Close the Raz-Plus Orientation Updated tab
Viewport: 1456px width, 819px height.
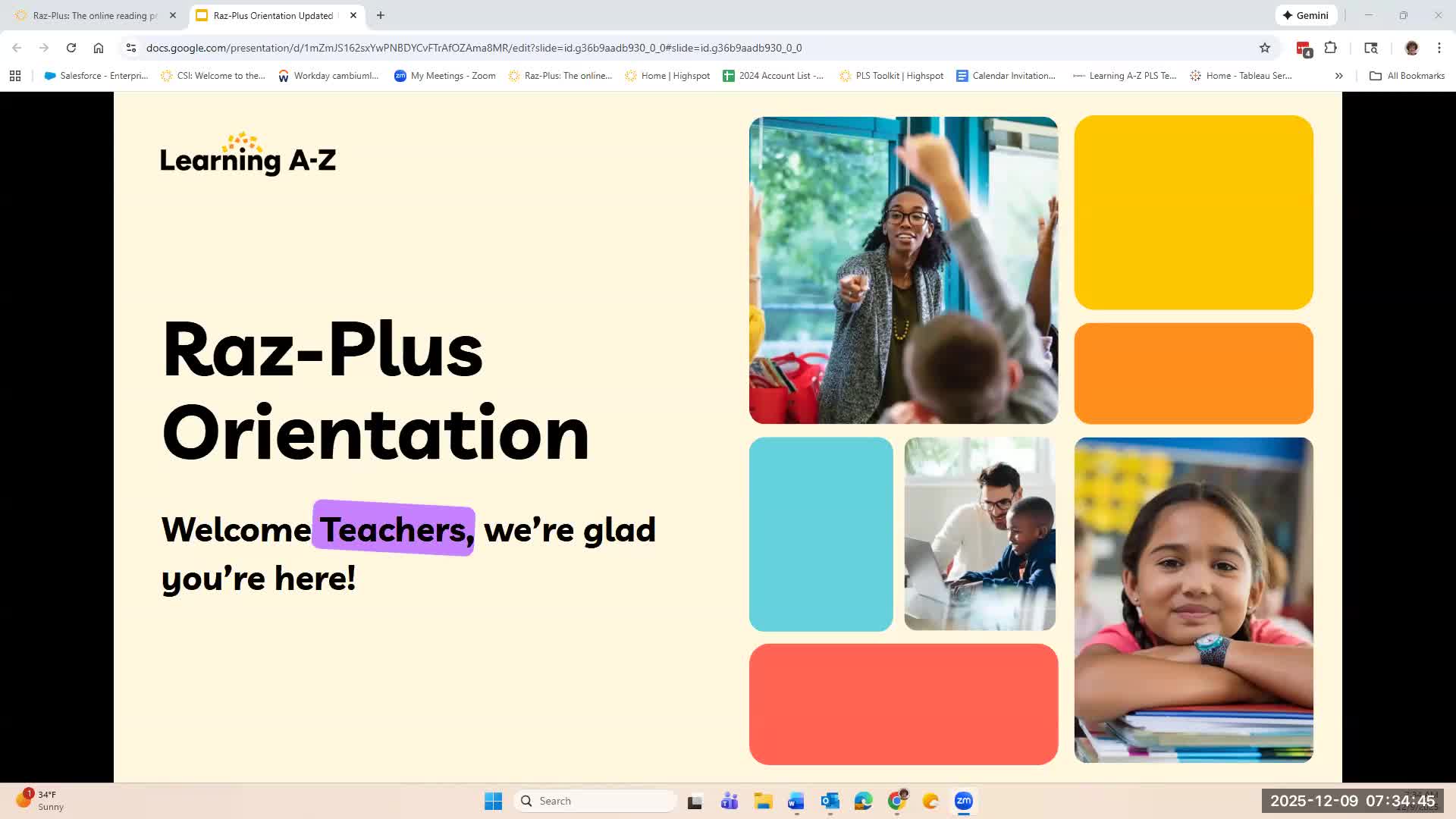[353, 15]
